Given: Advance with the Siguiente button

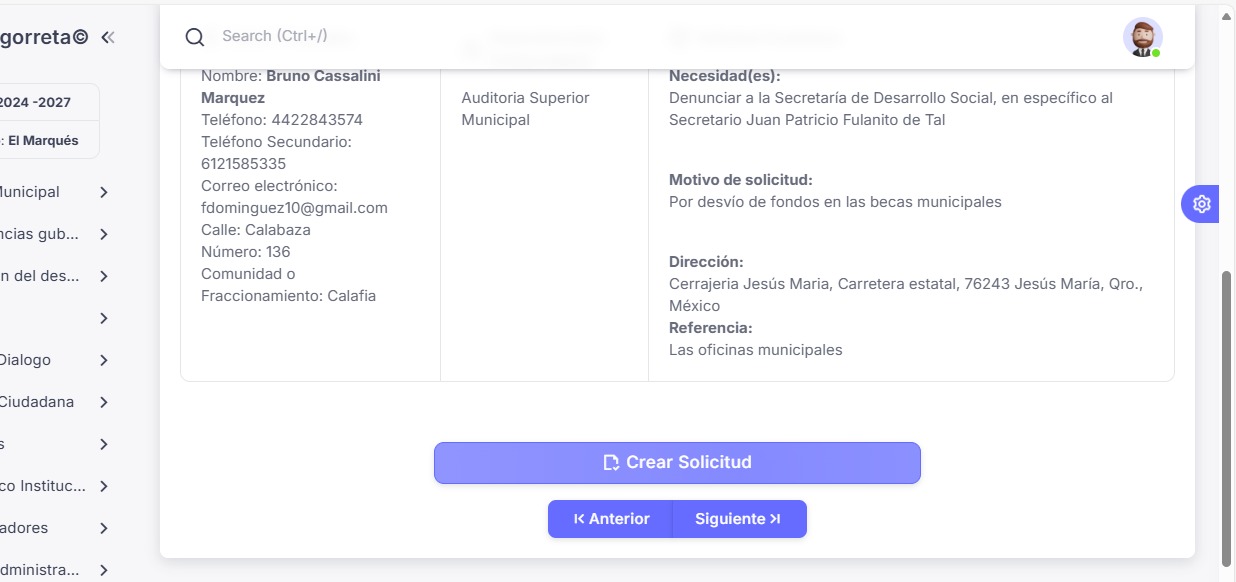Looking at the screenshot, I should [x=738, y=519].
